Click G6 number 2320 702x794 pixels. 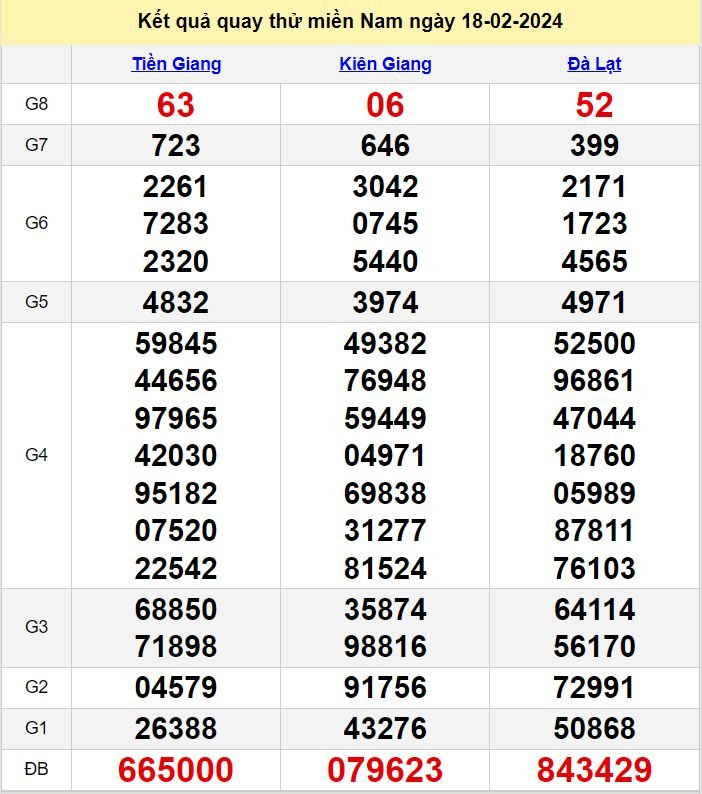click(176, 262)
